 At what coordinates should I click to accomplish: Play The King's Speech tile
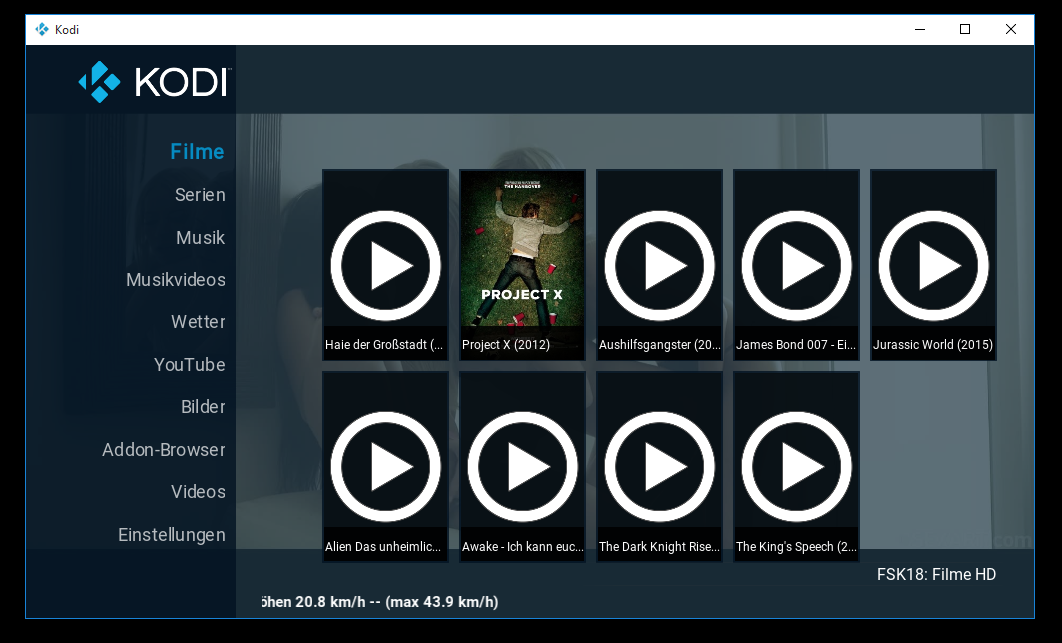pos(796,466)
